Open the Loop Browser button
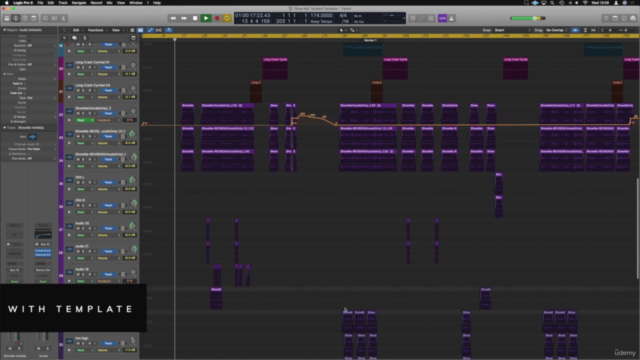 [x=624, y=18]
